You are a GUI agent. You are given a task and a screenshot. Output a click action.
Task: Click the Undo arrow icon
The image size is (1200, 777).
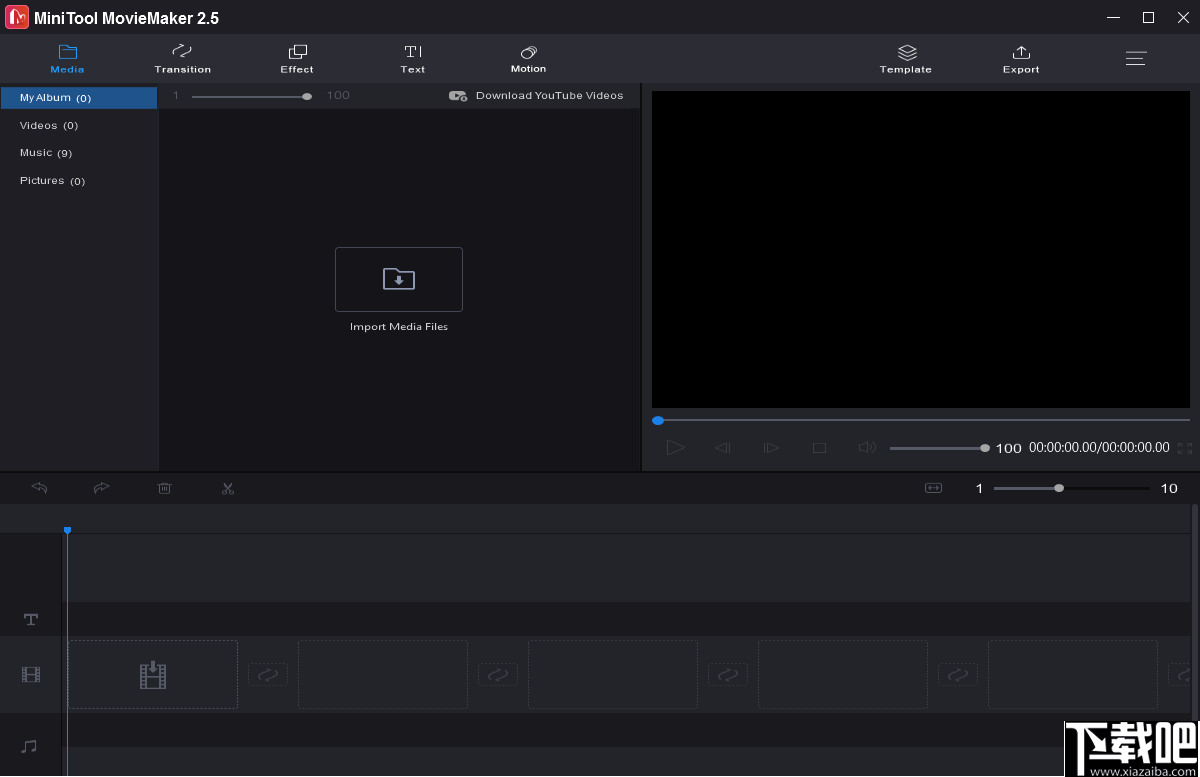[39, 488]
